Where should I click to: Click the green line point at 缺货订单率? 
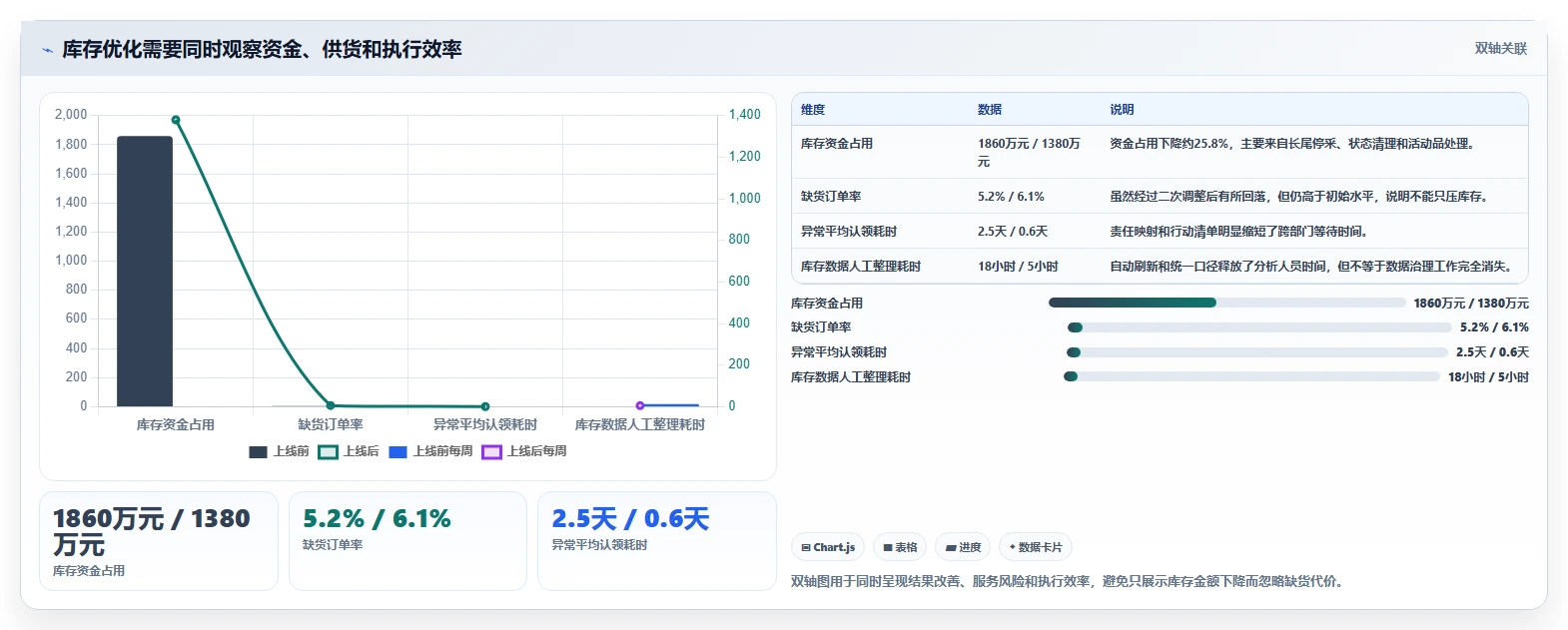pos(331,405)
